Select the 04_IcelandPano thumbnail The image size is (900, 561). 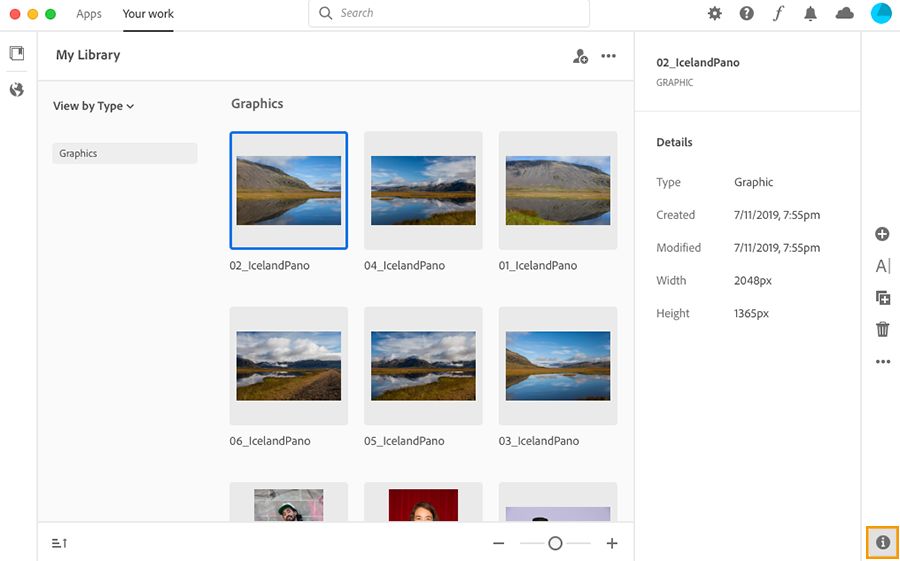[423, 190]
